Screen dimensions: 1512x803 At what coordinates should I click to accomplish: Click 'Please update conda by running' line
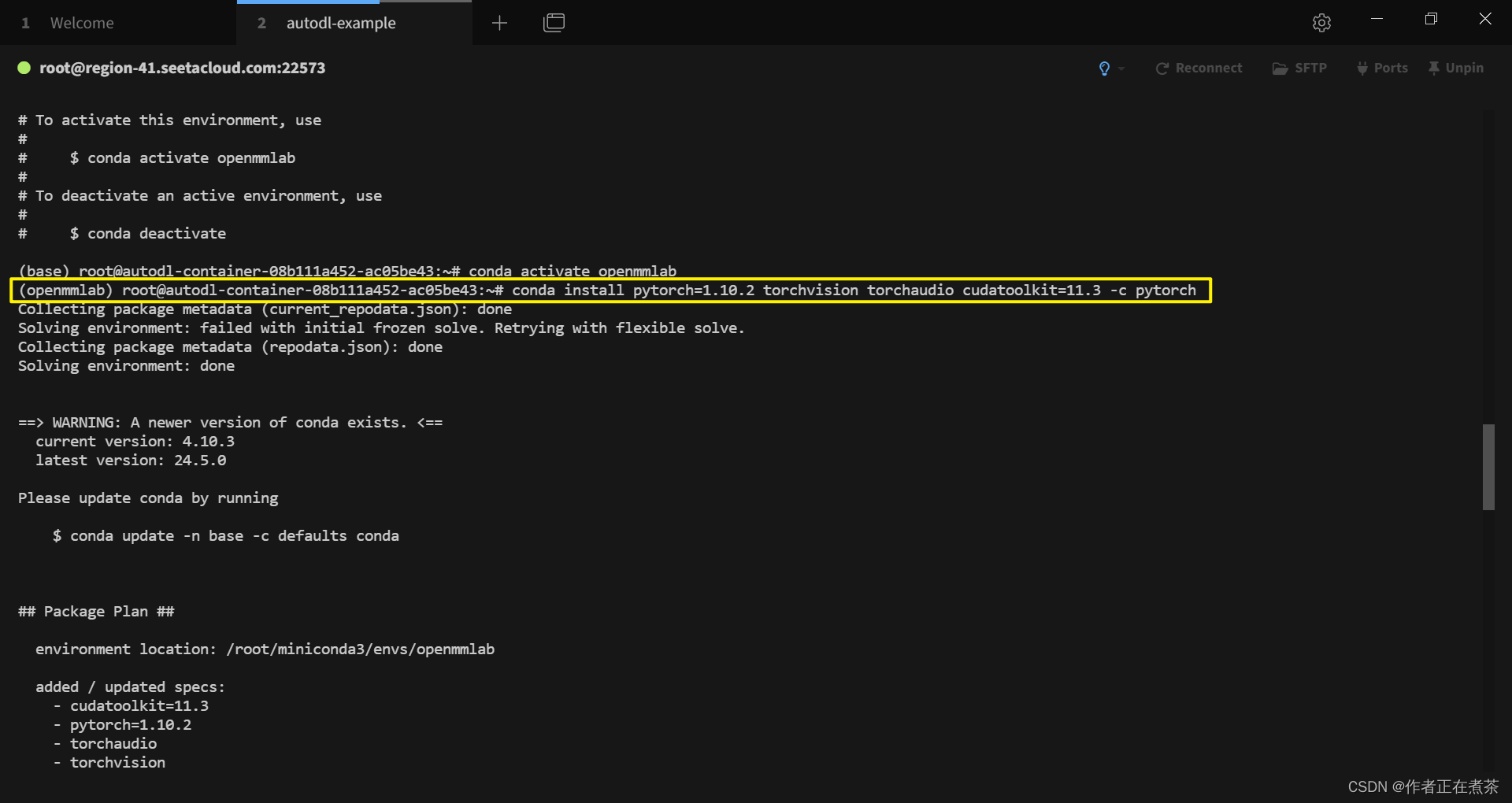coord(148,498)
